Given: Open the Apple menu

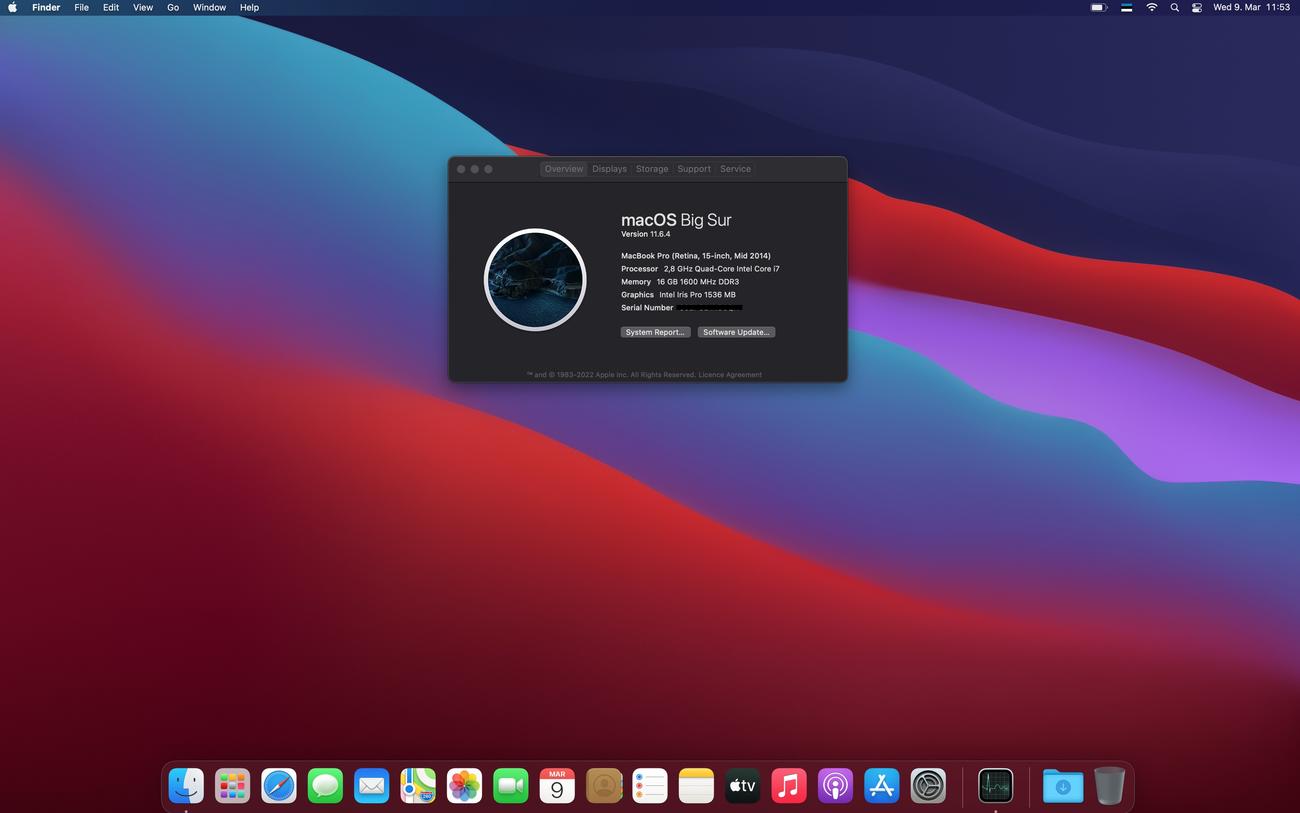Looking at the screenshot, I should (13, 7).
